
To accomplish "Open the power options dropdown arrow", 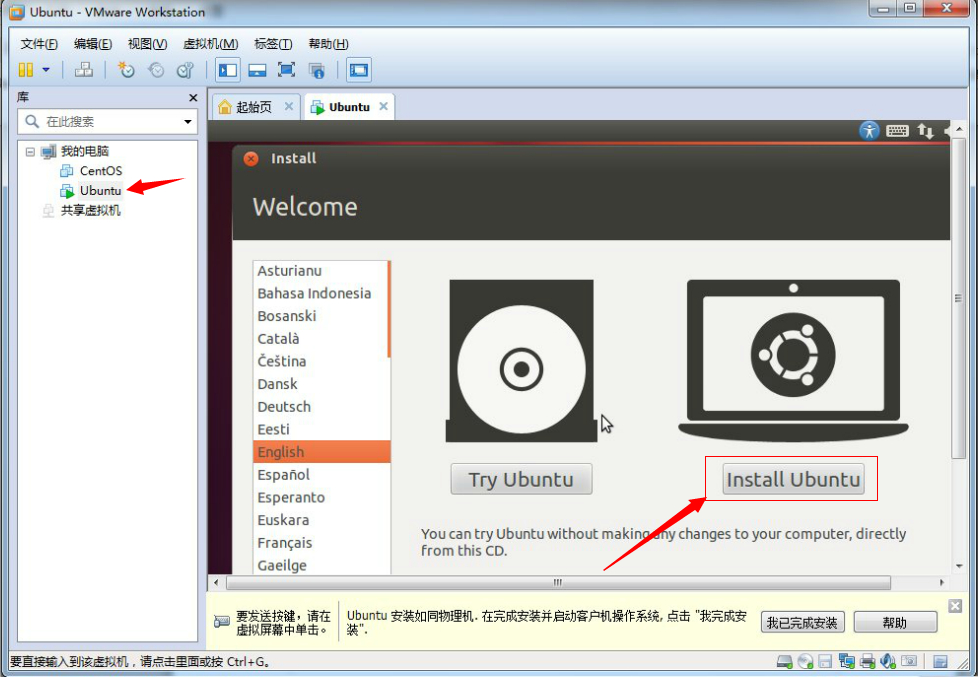I will point(46,70).
